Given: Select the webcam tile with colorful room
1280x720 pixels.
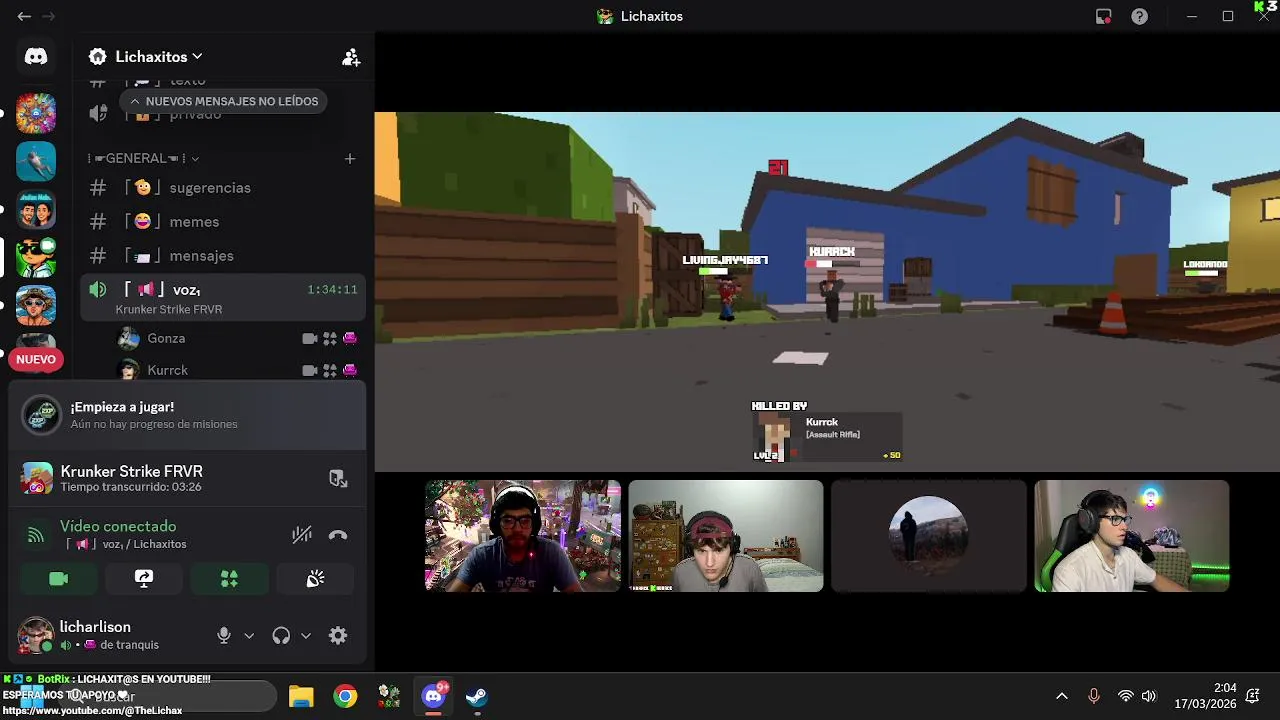Looking at the screenshot, I should [523, 536].
